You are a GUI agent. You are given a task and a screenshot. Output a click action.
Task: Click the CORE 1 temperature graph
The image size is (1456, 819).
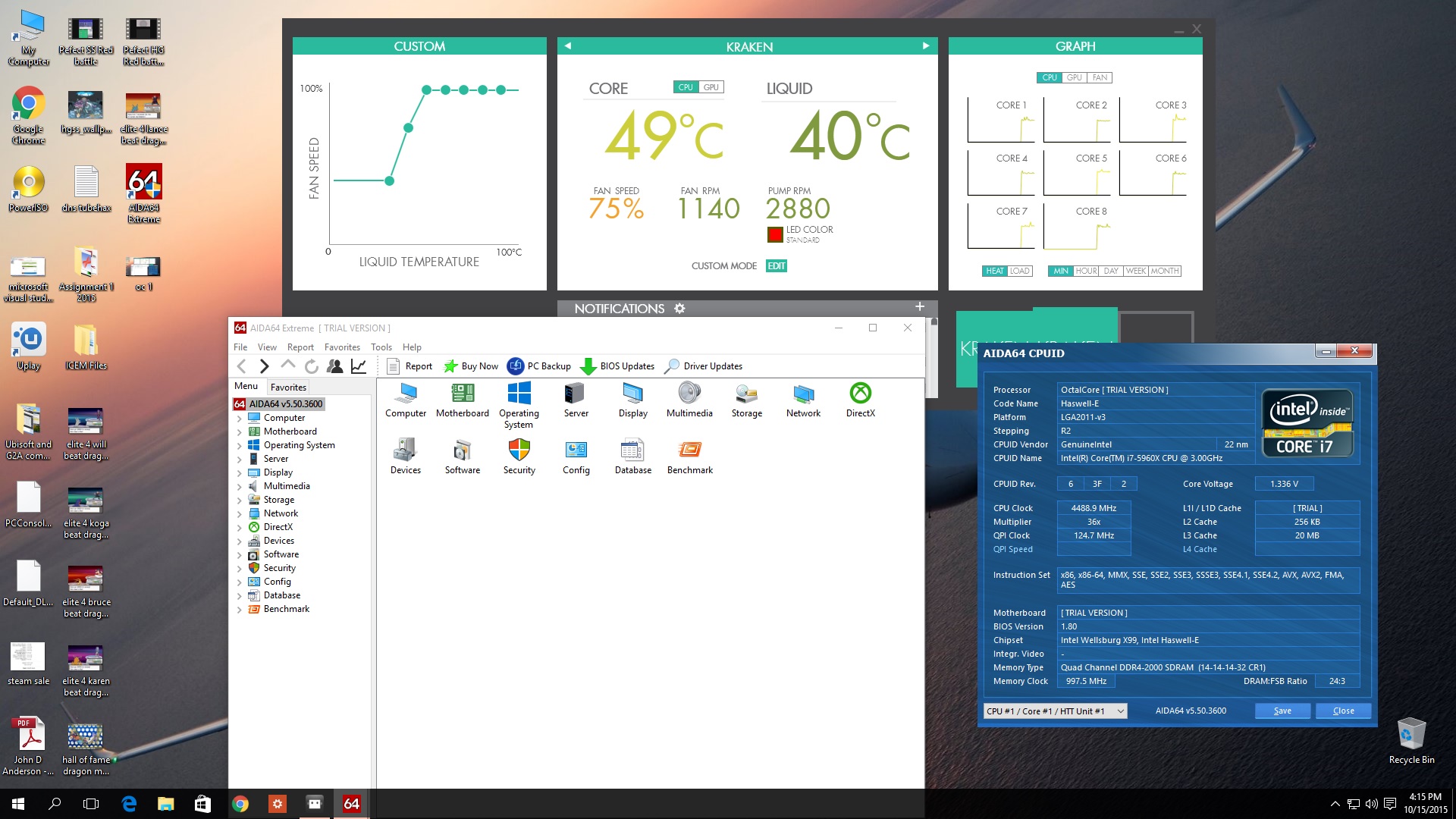point(1001,120)
